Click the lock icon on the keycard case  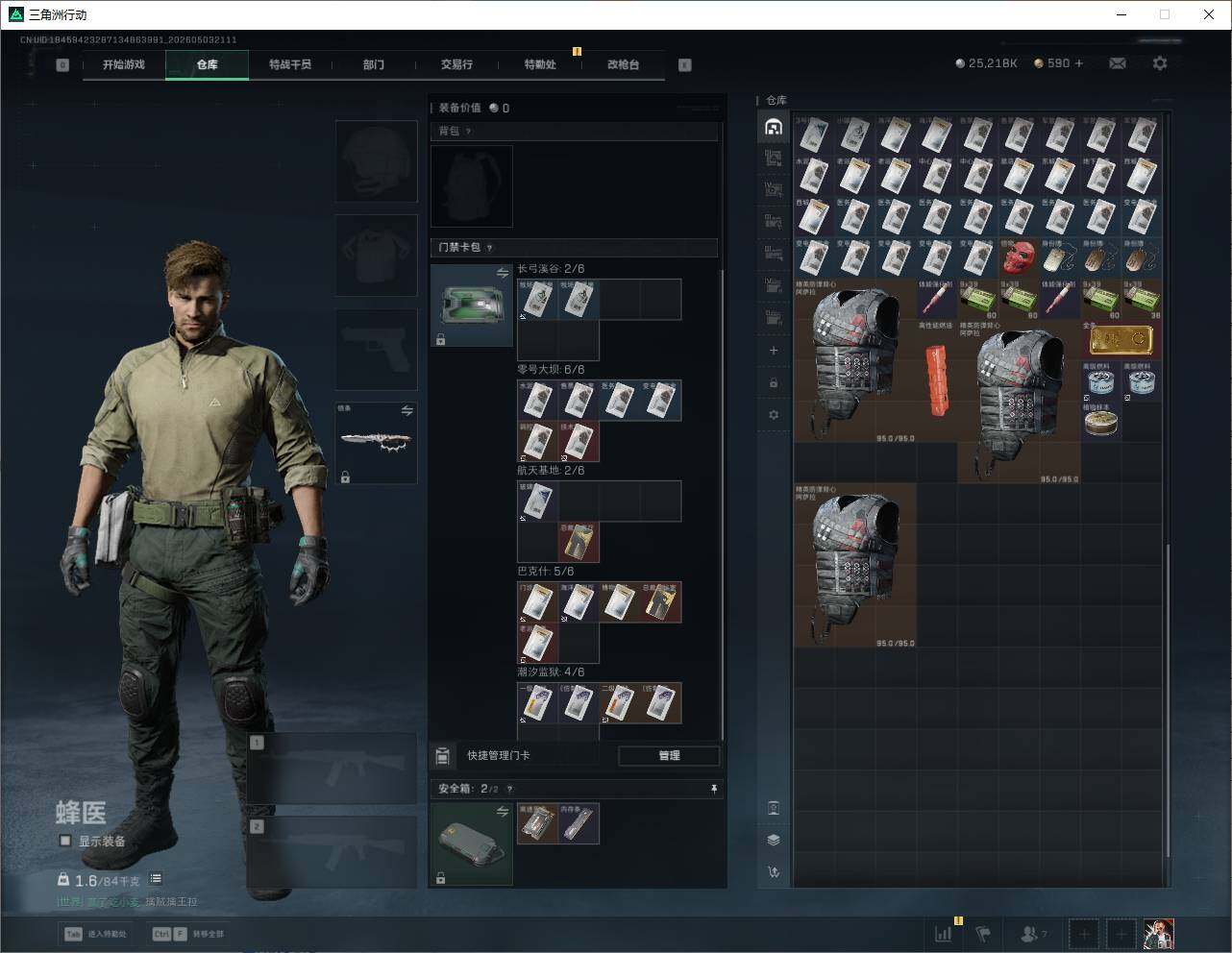point(440,340)
